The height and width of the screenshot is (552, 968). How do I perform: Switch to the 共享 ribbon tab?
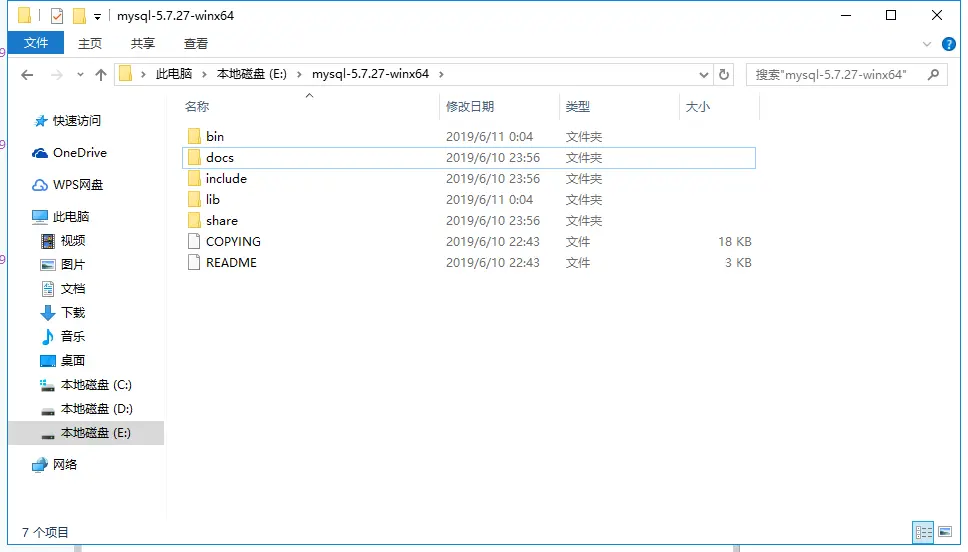pos(143,43)
